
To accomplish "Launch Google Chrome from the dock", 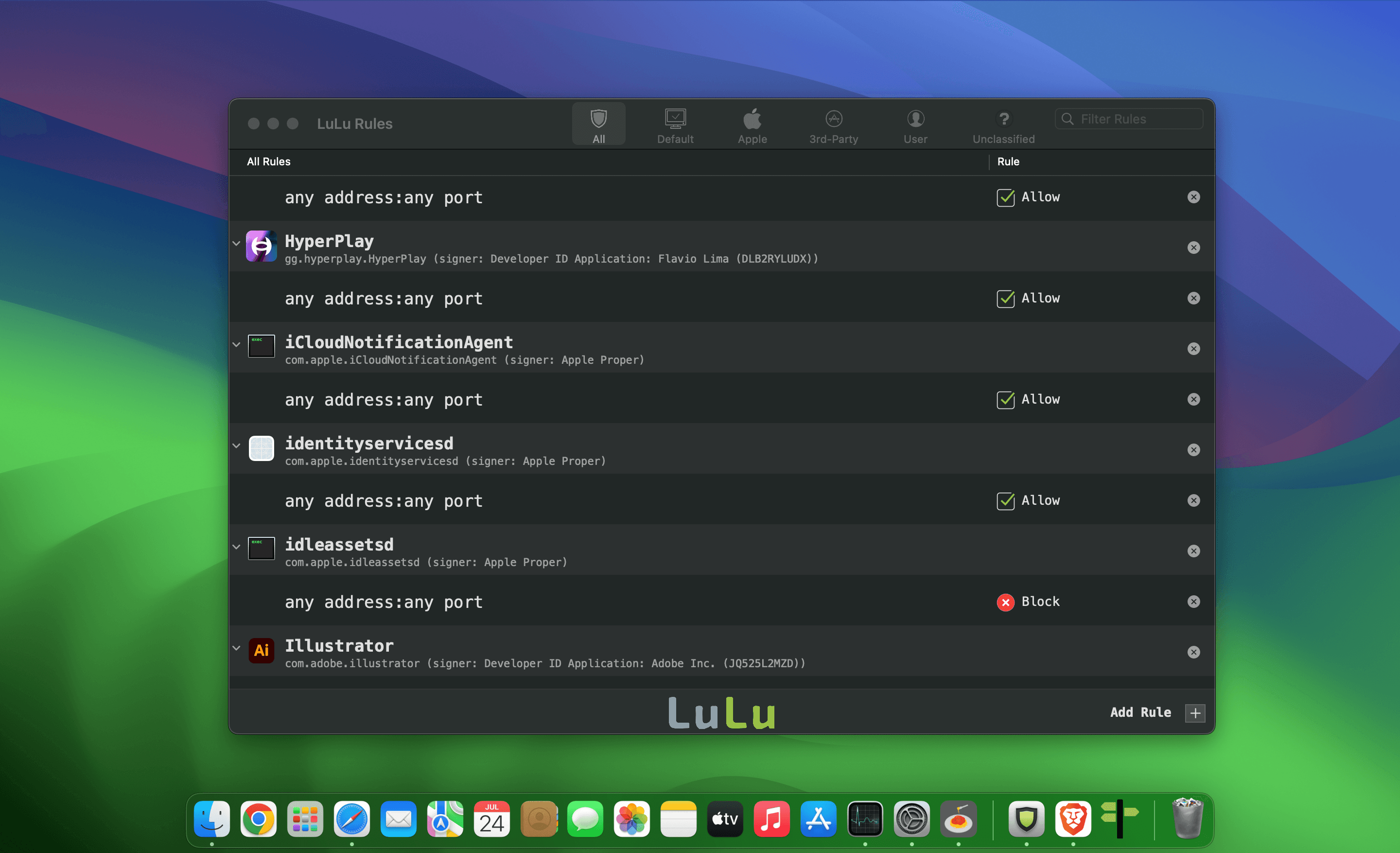I will (x=258, y=819).
